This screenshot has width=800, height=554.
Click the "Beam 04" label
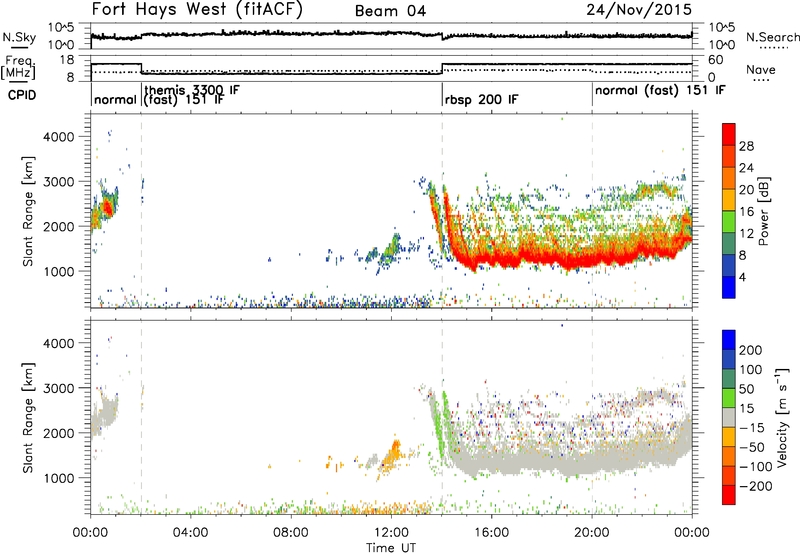click(x=390, y=11)
